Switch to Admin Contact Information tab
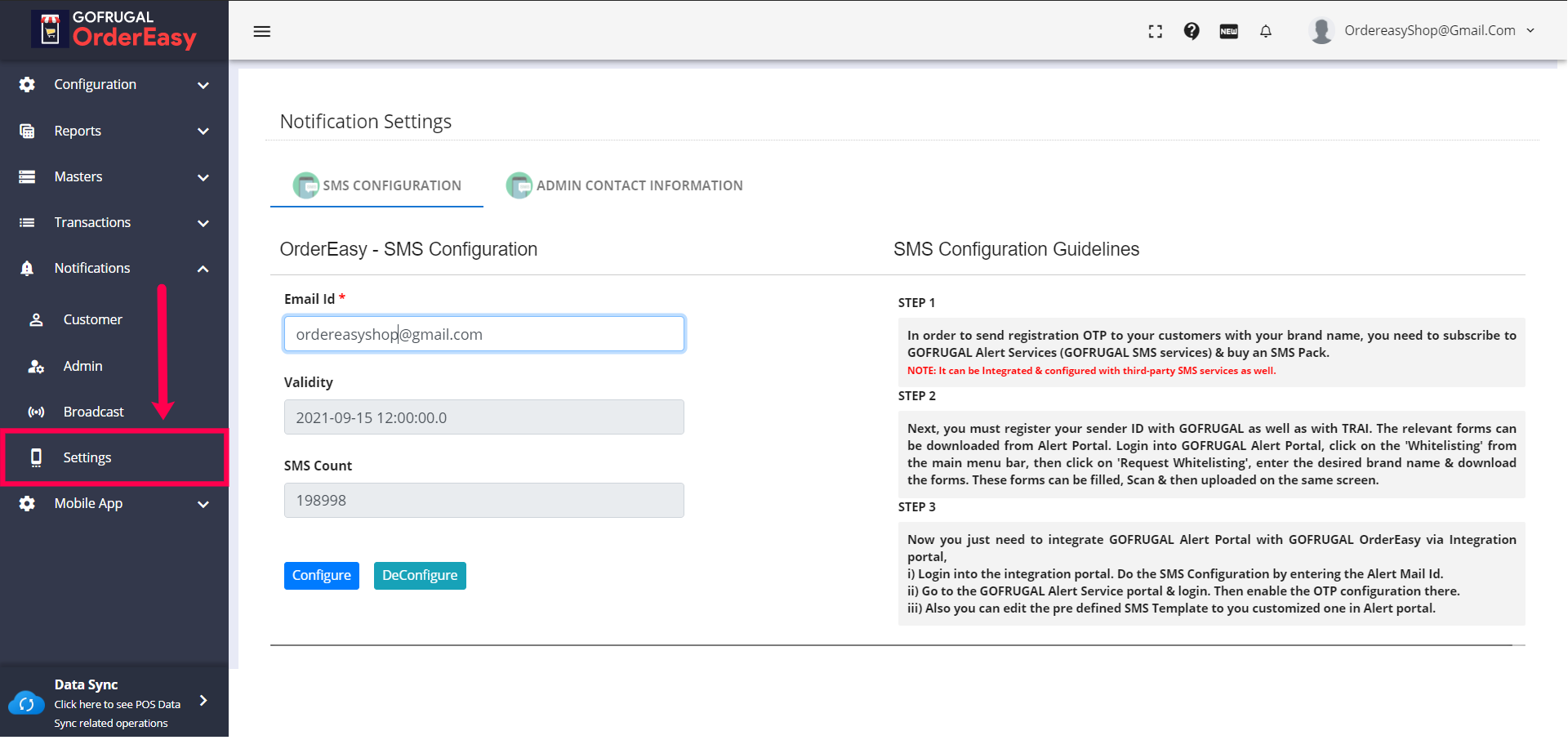 (x=625, y=185)
